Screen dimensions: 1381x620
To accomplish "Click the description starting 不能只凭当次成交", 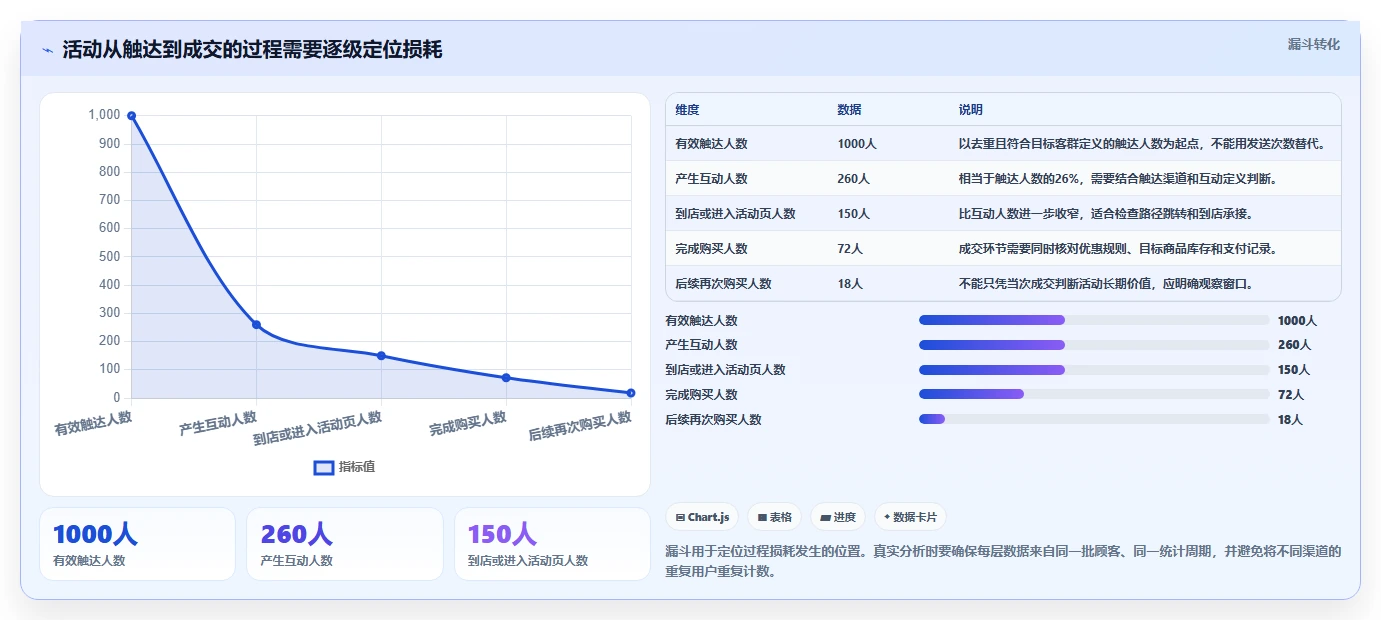I will click(1105, 284).
